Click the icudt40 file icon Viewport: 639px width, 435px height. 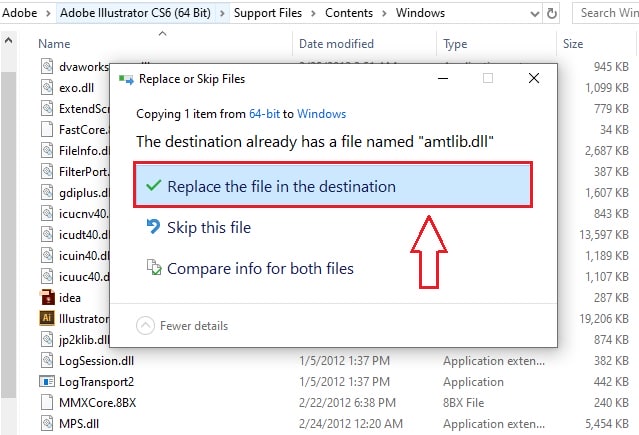pos(47,234)
